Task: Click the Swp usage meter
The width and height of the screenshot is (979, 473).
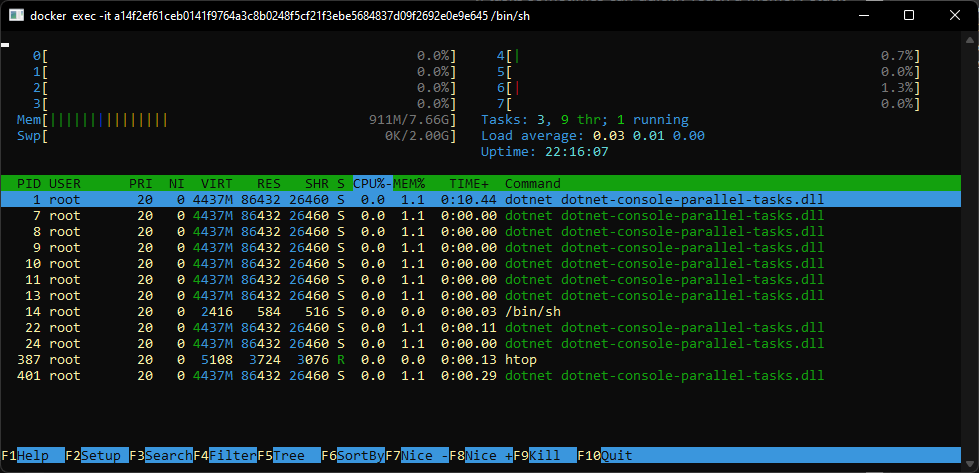Action: click(x=237, y=135)
